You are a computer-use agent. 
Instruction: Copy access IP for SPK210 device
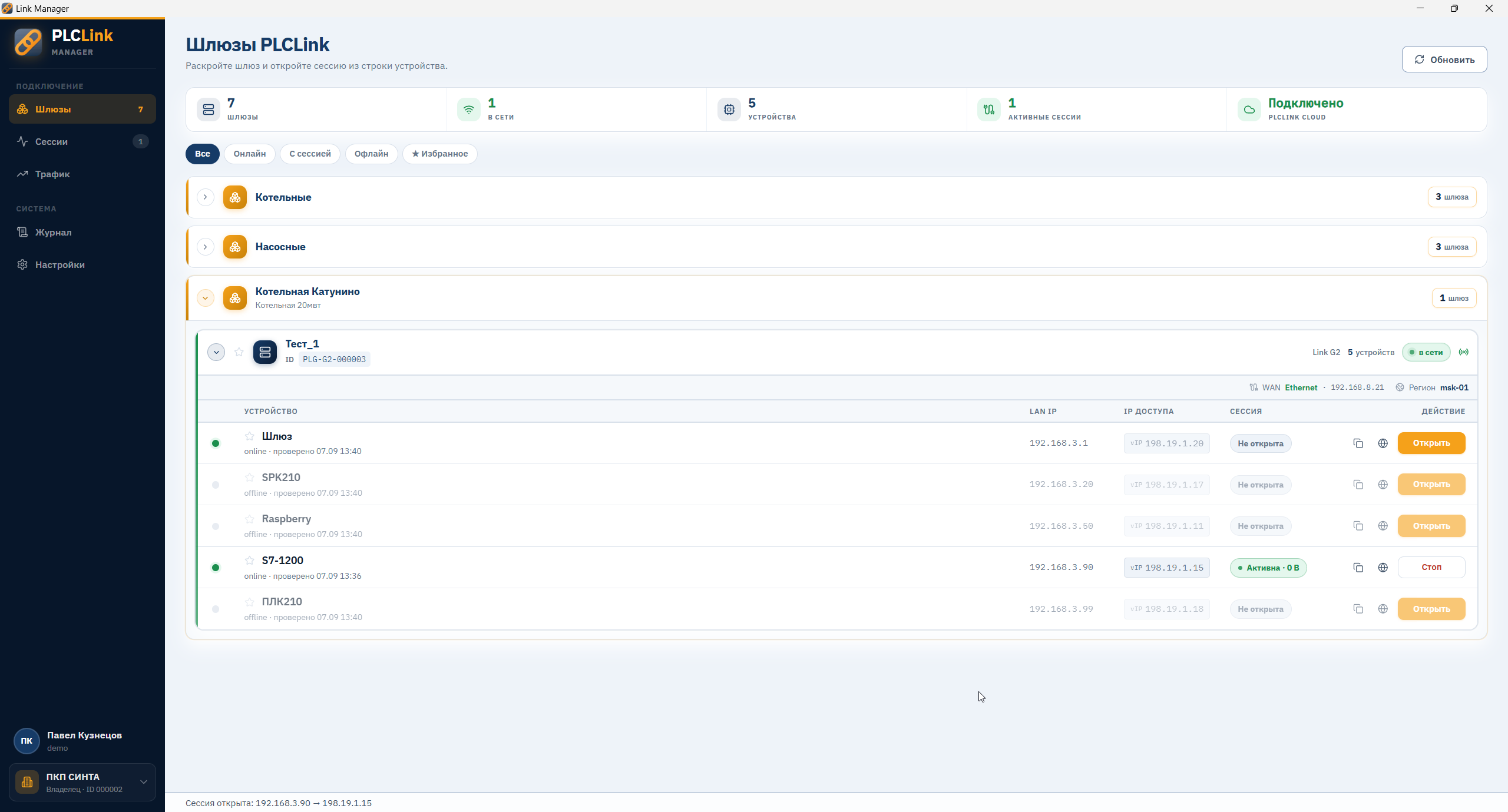click(1358, 485)
